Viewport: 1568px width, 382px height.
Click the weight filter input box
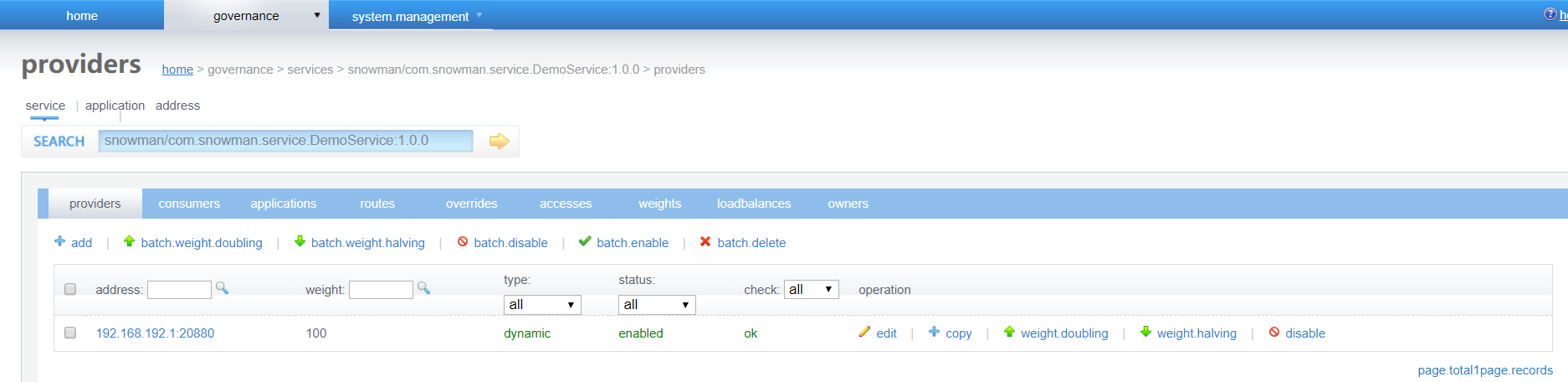[381, 290]
